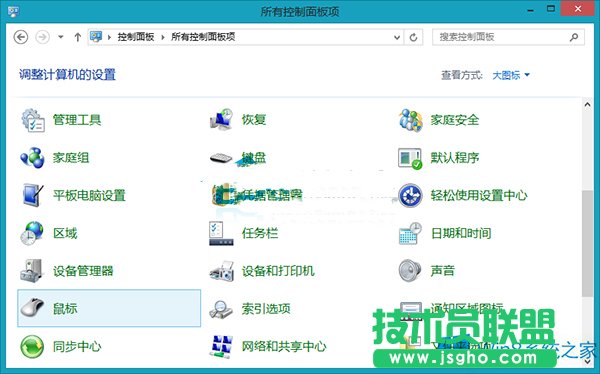Open the 家庭组 homegroup icon
Viewport: 600px width, 374px height.
pyautogui.click(x=33, y=157)
